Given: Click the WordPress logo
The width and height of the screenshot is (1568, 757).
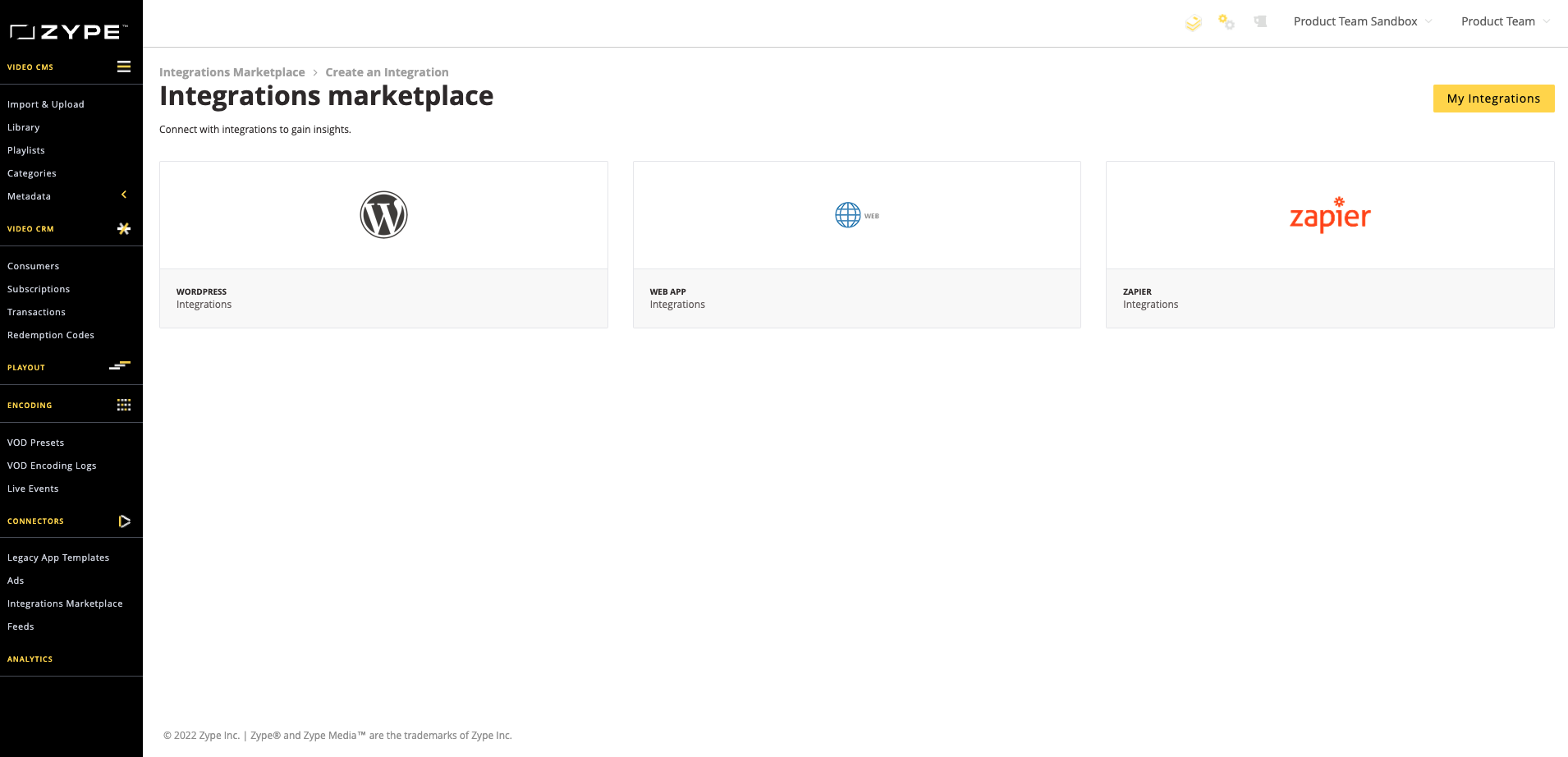Looking at the screenshot, I should click(383, 215).
